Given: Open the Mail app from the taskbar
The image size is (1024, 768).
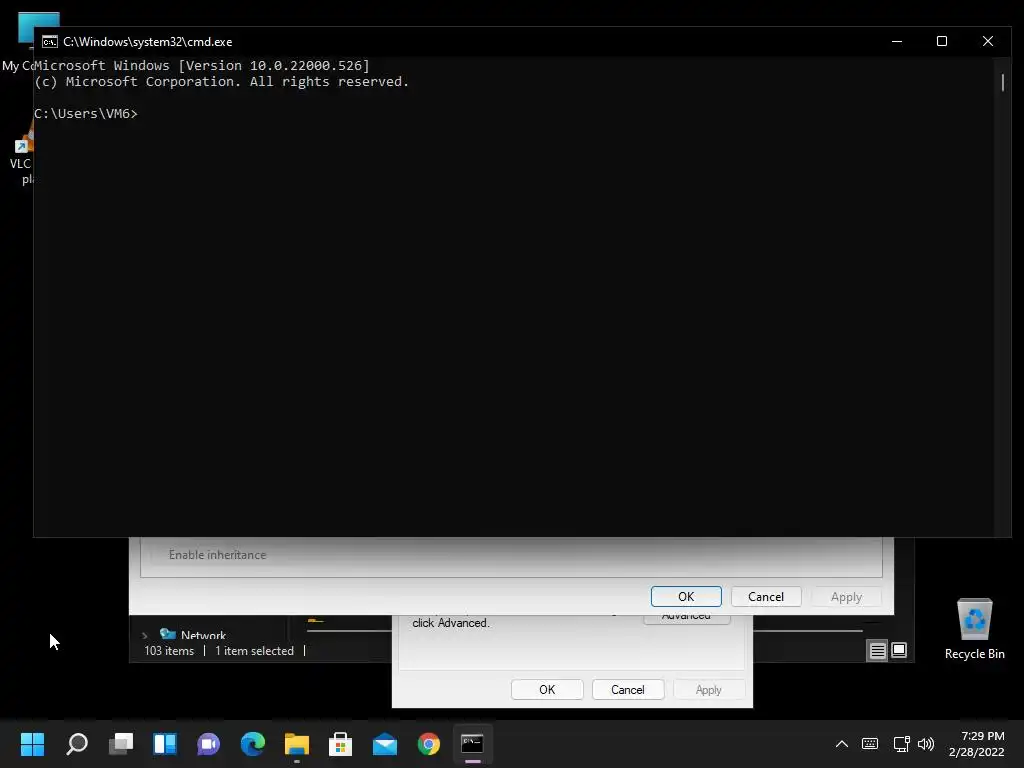Looking at the screenshot, I should (385, 744).
